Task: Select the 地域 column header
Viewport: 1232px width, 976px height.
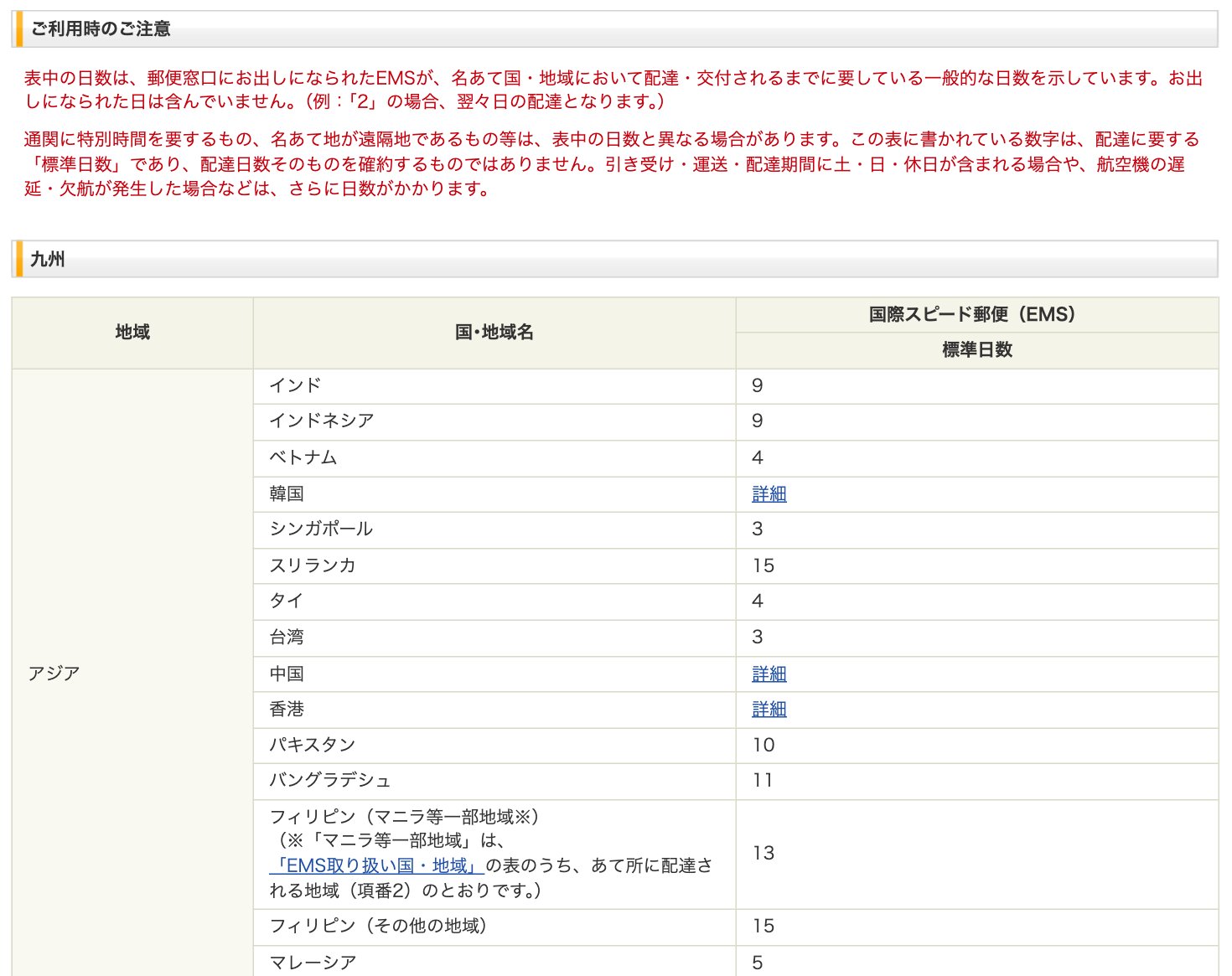Action: point(132,333)
